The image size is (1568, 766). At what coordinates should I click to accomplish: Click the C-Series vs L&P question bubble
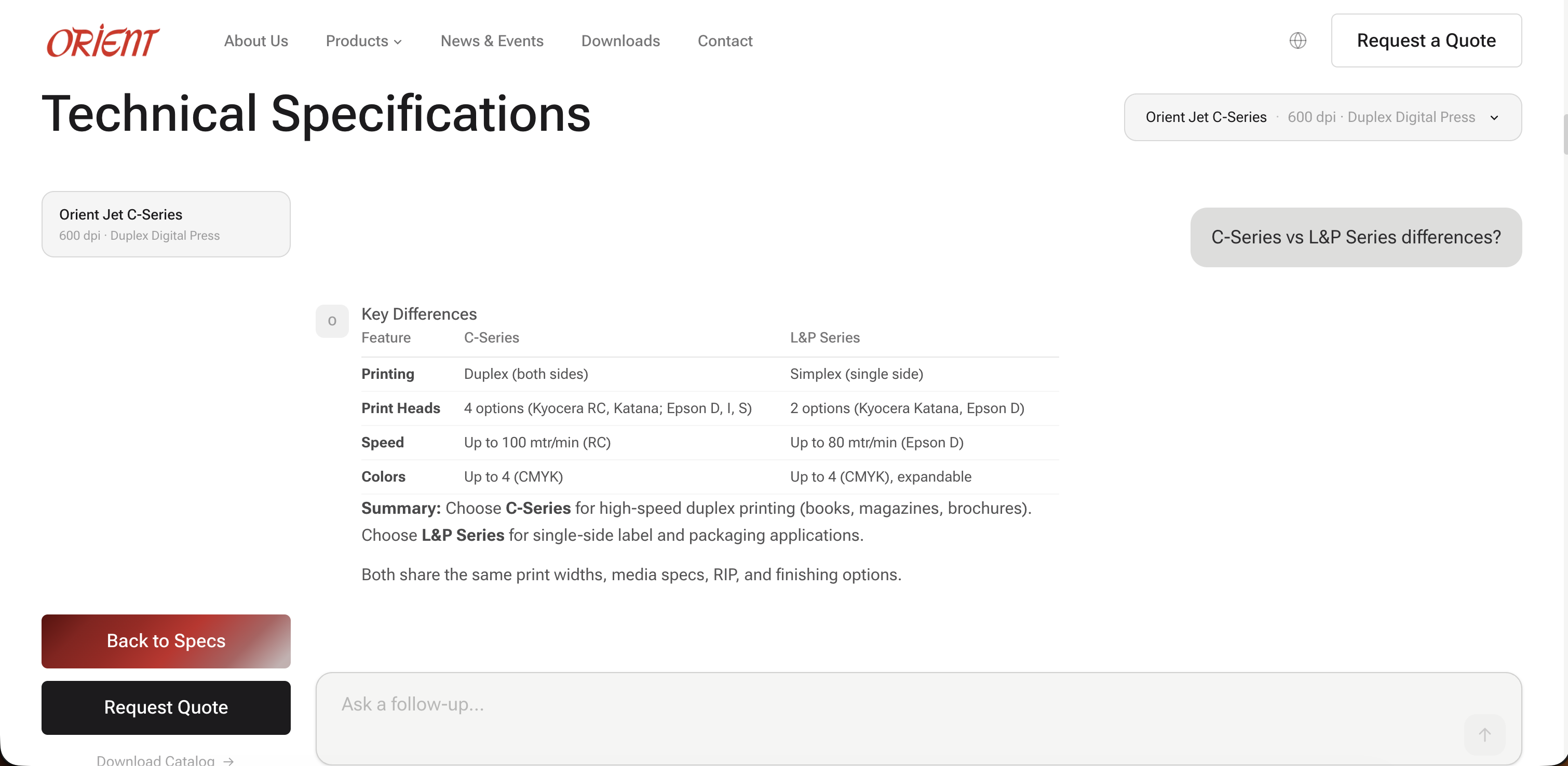pos(1356,237)
